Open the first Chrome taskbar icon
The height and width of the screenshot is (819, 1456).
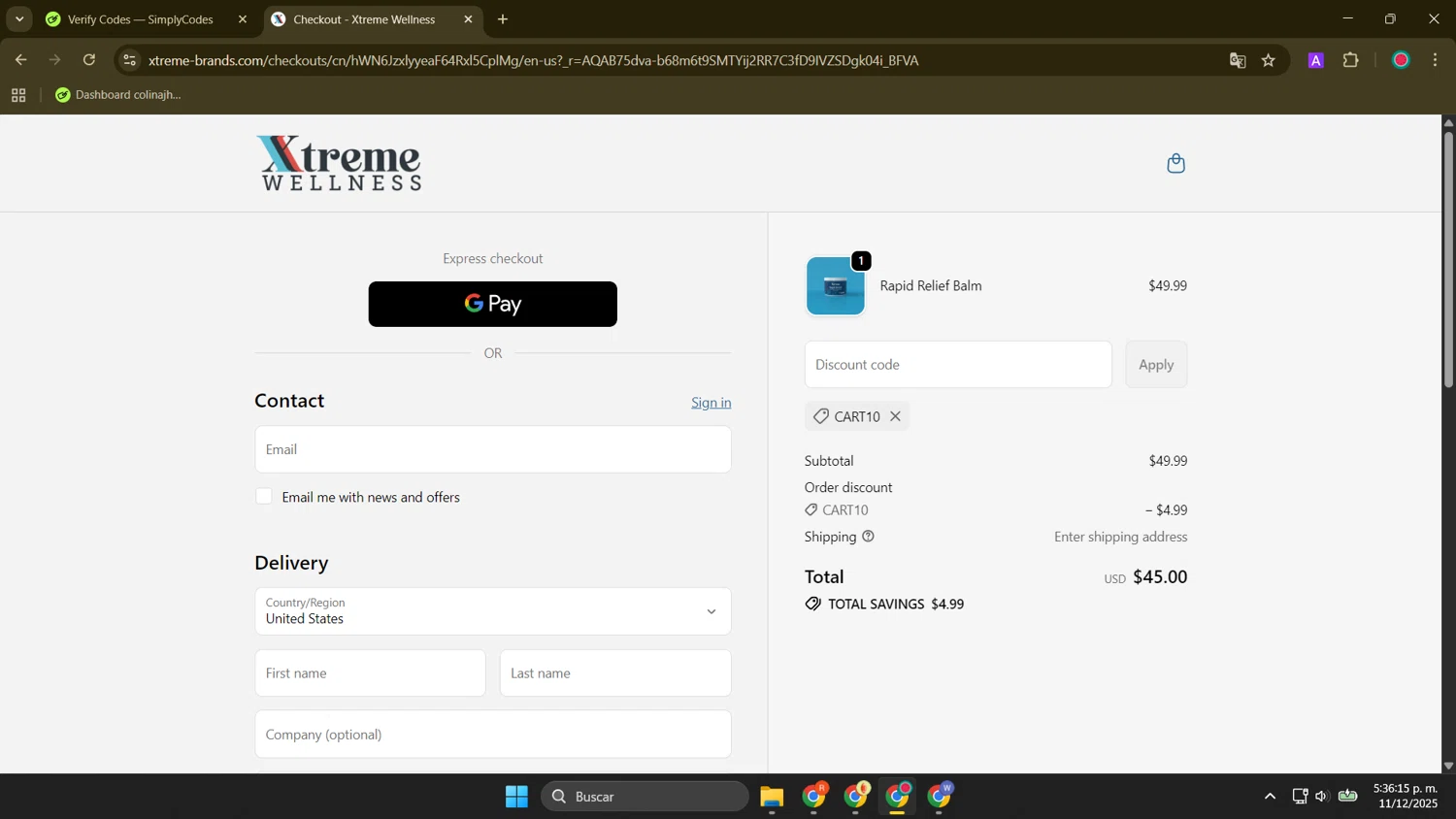pos(814,797)
